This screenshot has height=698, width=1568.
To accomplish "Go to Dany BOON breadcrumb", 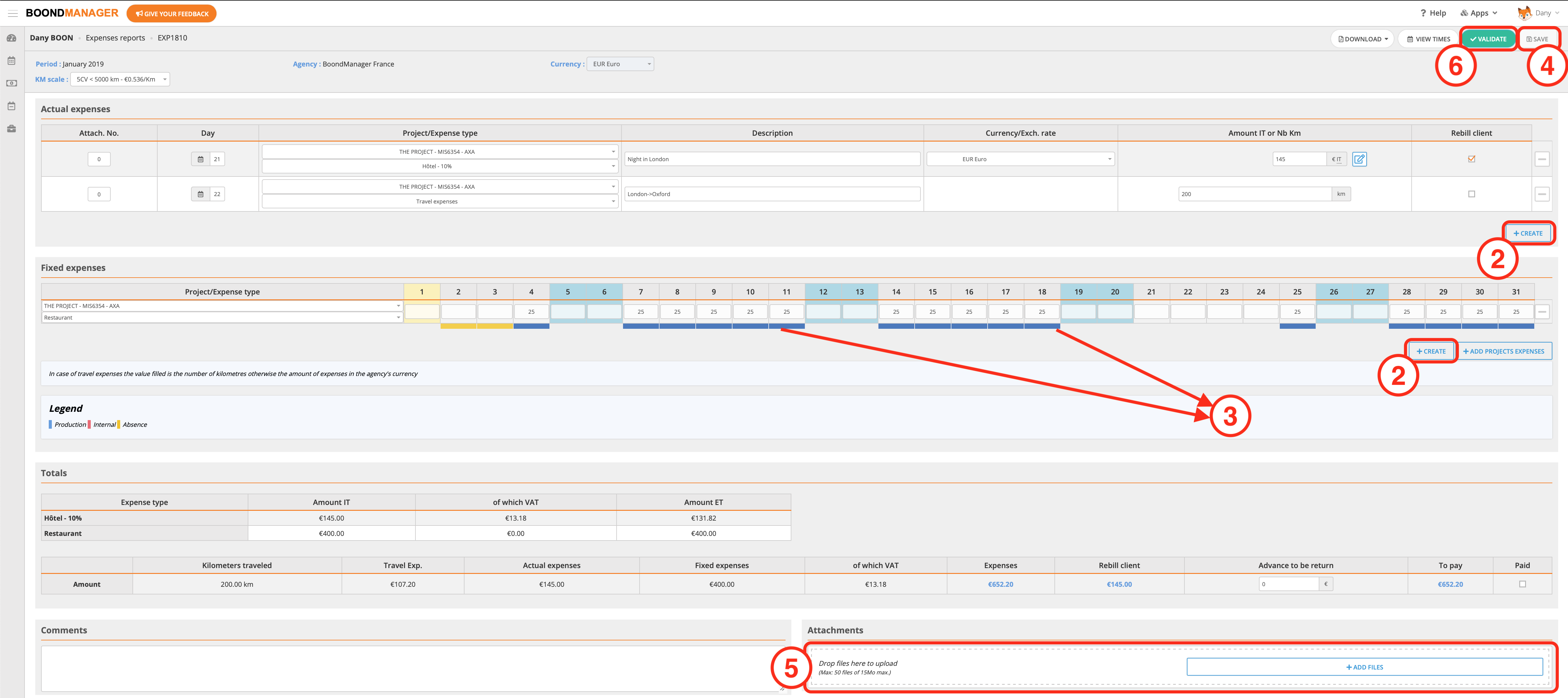I will [51, 38].
